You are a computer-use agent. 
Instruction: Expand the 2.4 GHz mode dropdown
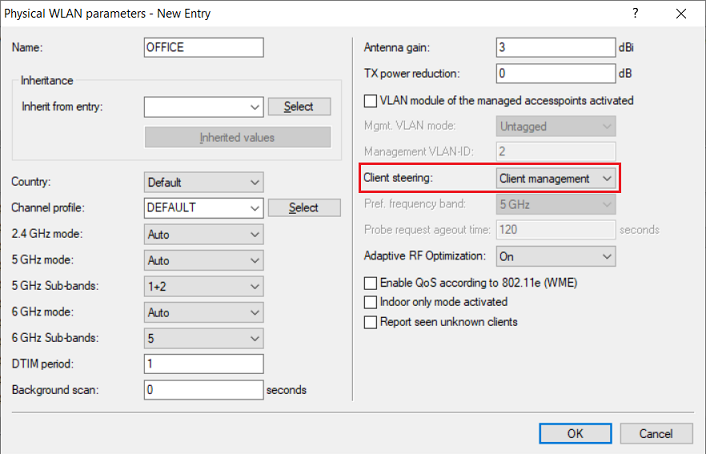[x=203, y=234]
